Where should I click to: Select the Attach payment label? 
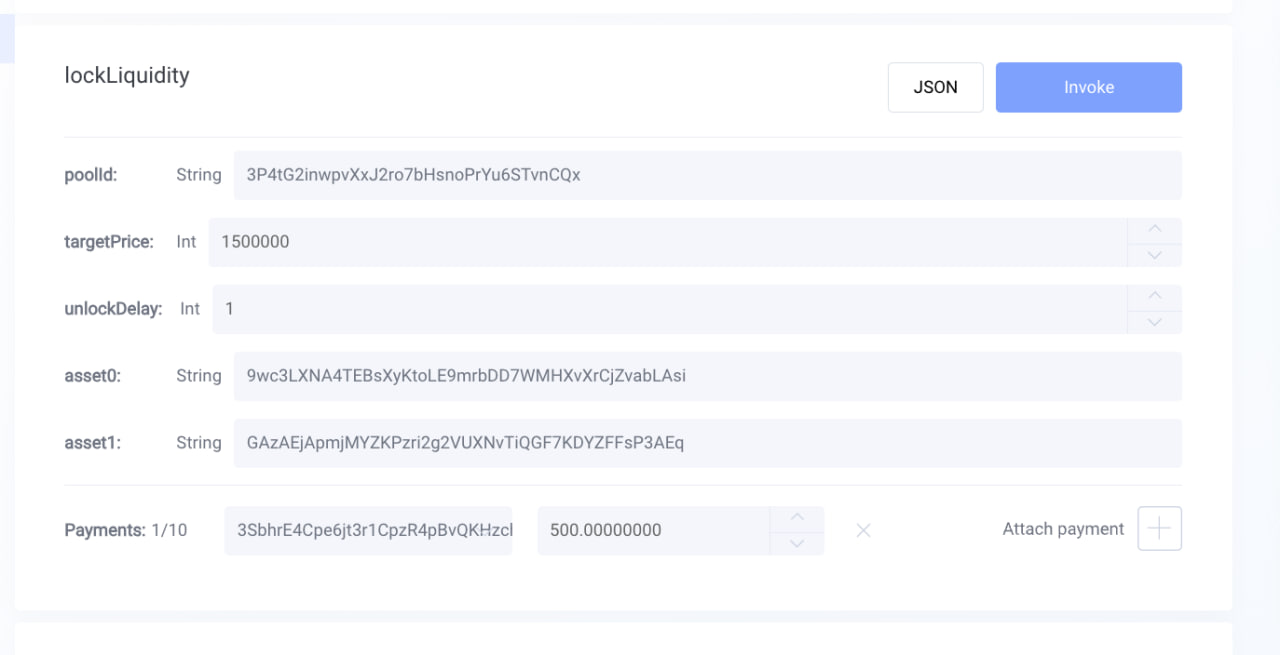1063,529
